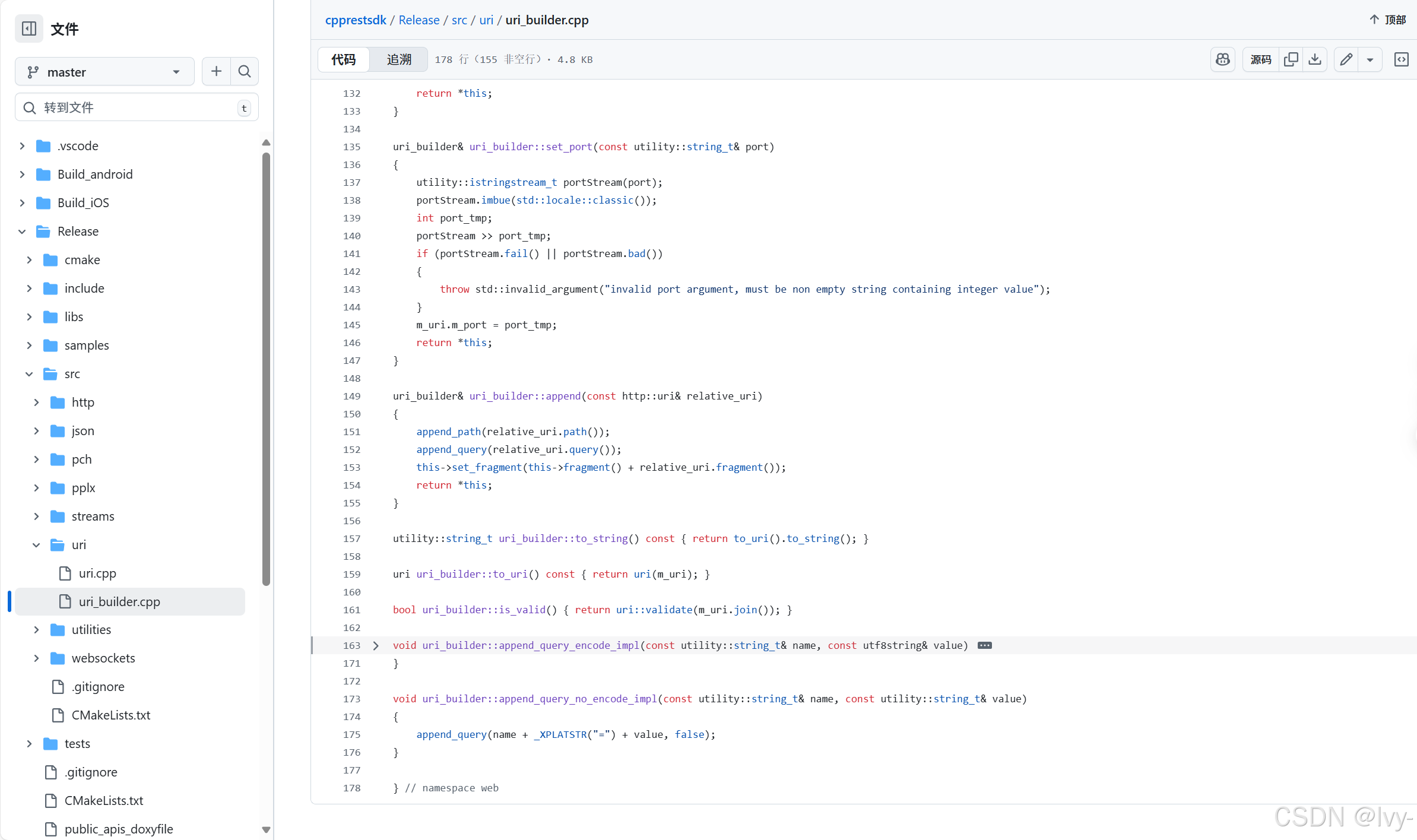Image resolution: width=1417 pixels, height=840 pixels.
Task: Click ellipsis to expand collapsed code line 163
Action: (984, 646)
